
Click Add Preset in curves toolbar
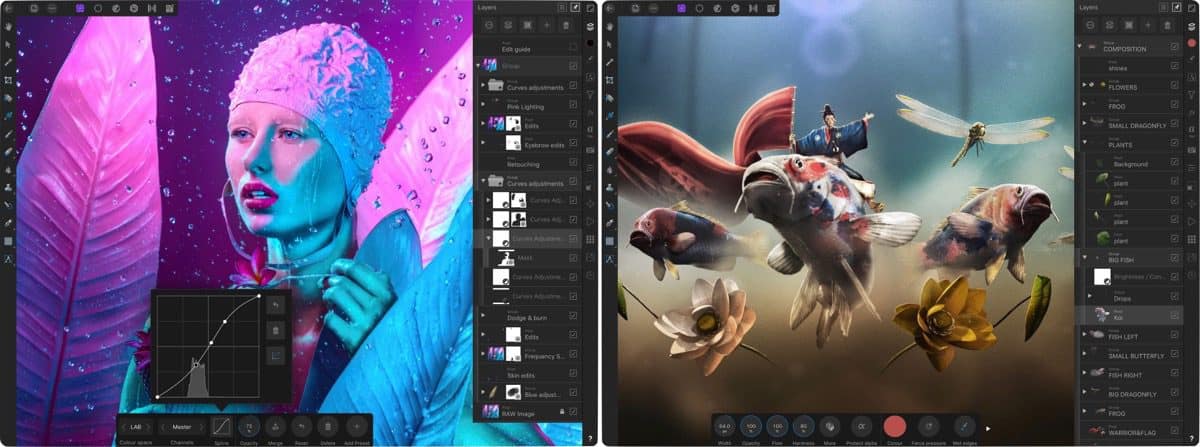click(357, 426)
